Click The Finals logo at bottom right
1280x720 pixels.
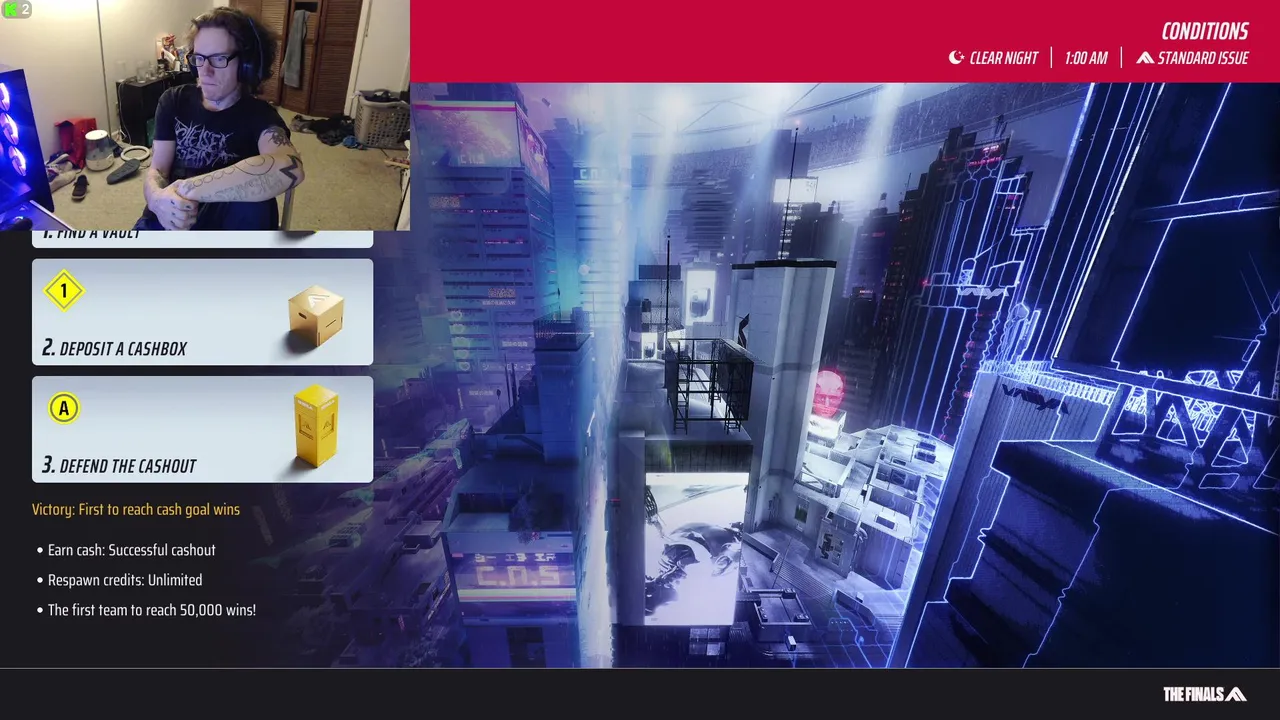point(1204,693)
